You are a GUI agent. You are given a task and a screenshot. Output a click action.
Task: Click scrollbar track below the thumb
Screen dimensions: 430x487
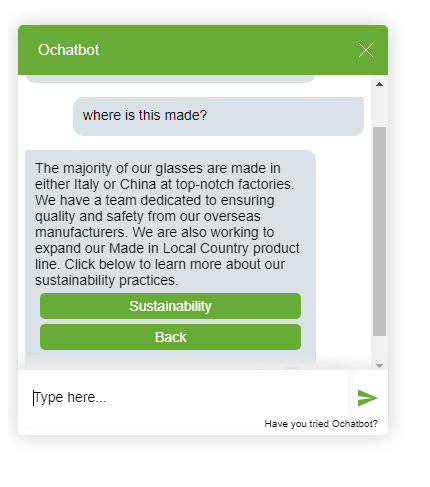point(379,349)
